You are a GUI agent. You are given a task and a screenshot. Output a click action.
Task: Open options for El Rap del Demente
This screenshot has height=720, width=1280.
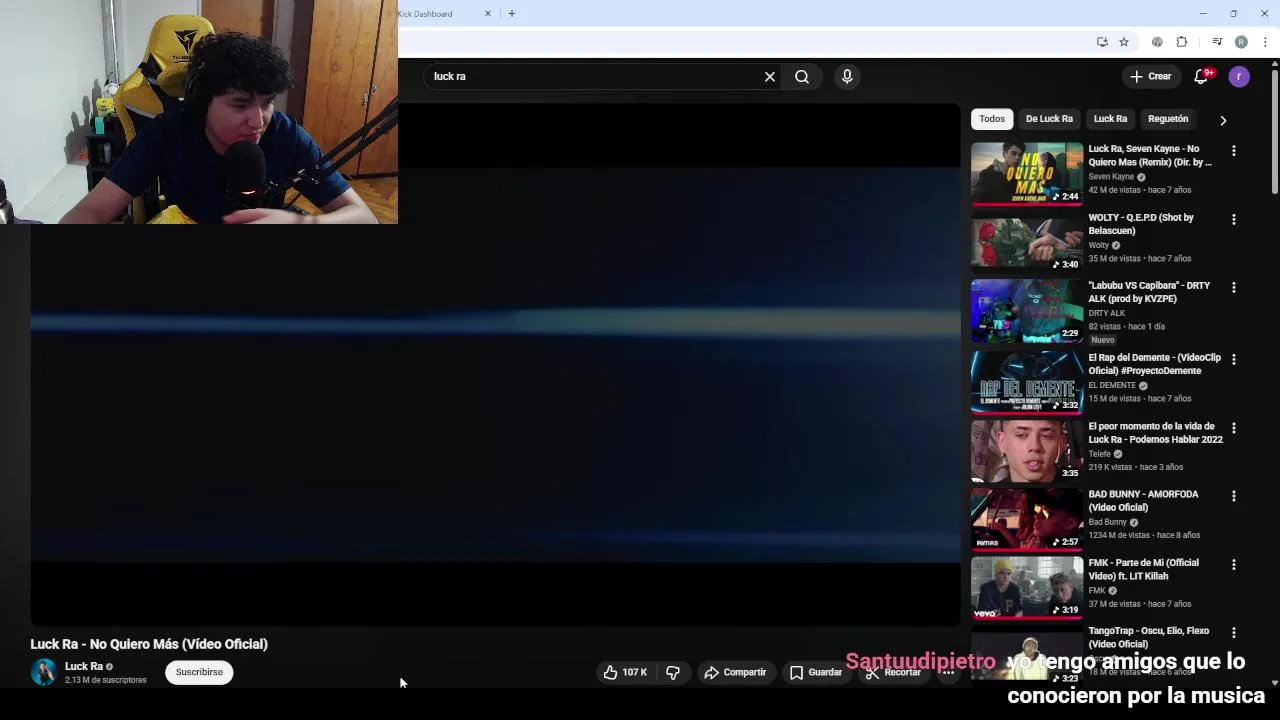pyautogui.click(x=1233, y=359)
